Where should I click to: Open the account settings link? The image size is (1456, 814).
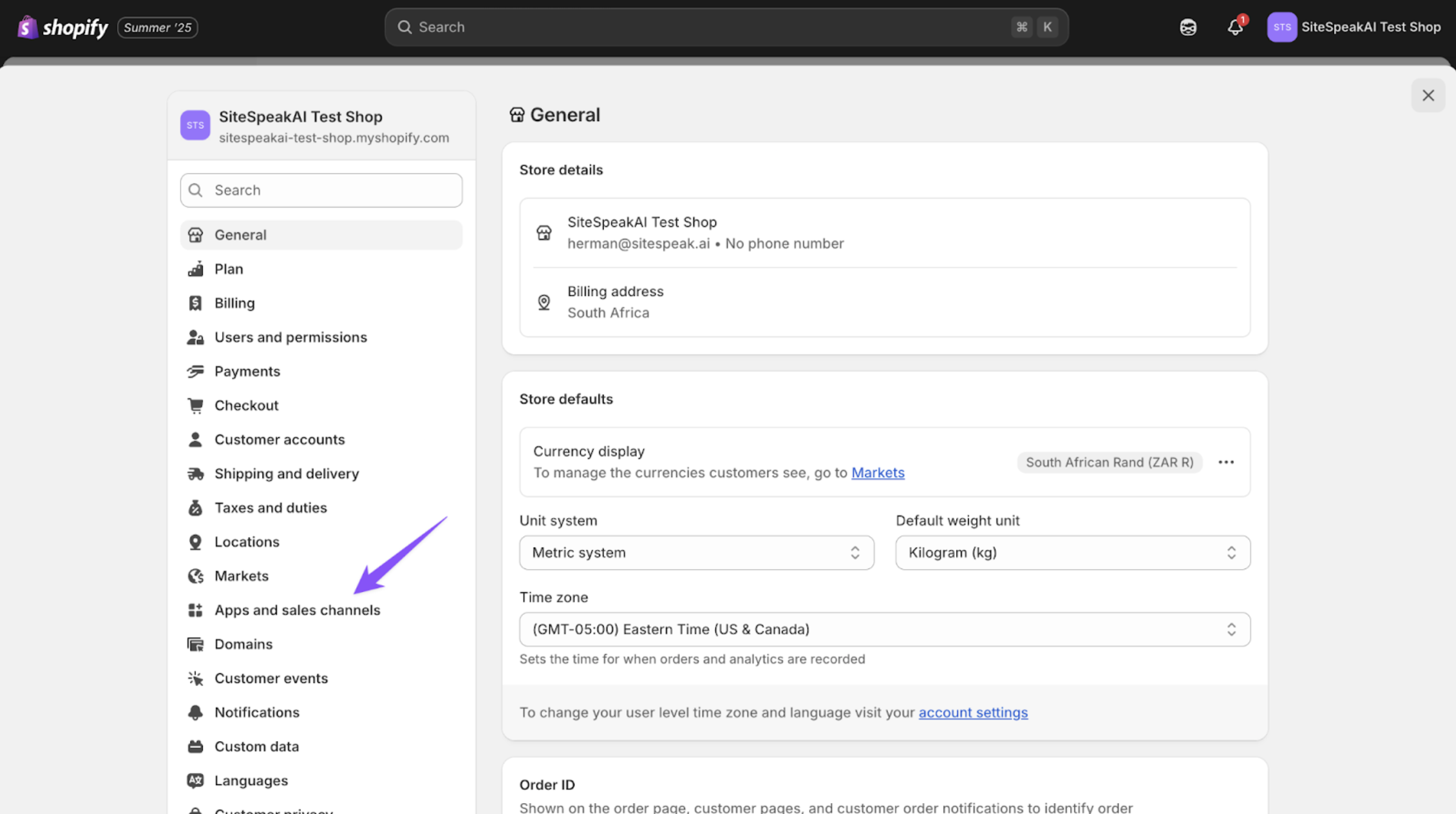click(972, 712)
